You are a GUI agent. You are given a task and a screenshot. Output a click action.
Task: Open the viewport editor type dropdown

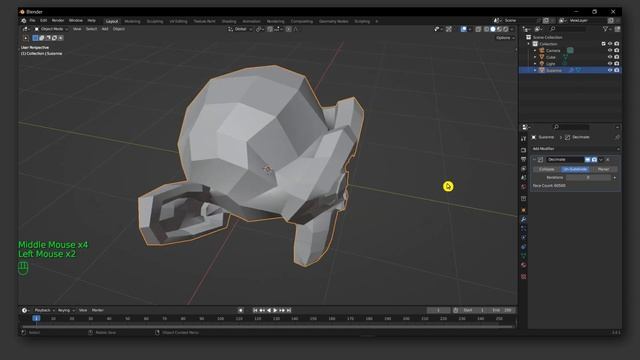(26, 29)
